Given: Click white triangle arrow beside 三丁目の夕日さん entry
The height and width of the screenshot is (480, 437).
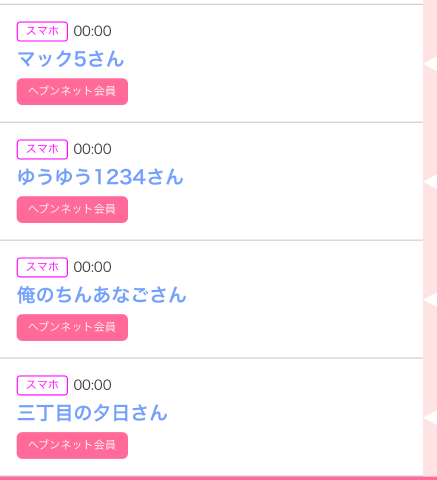Looking at the screenshot, I should pos(430,418).
